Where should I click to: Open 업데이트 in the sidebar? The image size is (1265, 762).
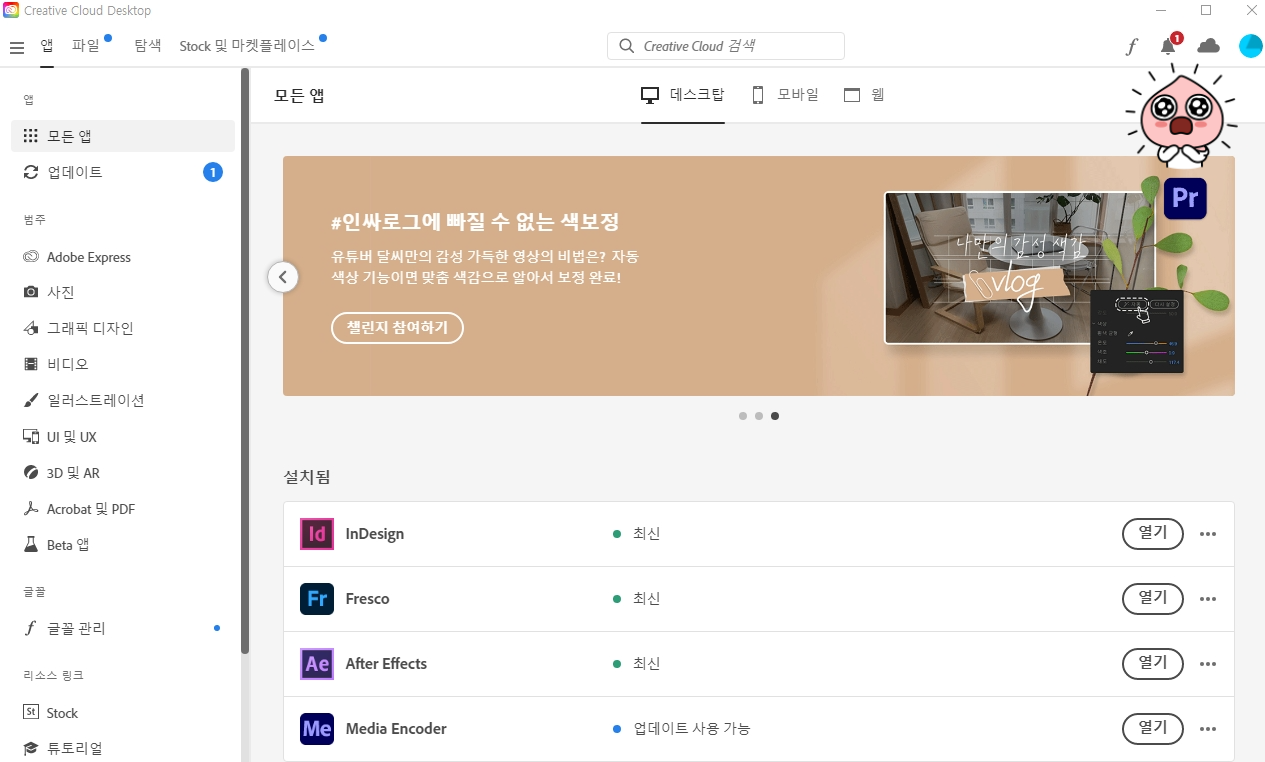(123, 172)
